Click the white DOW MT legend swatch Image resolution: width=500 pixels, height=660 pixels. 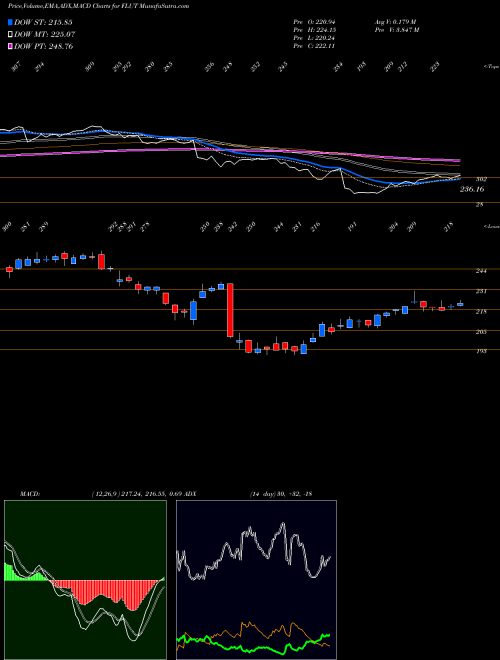(x=10, y=34)
